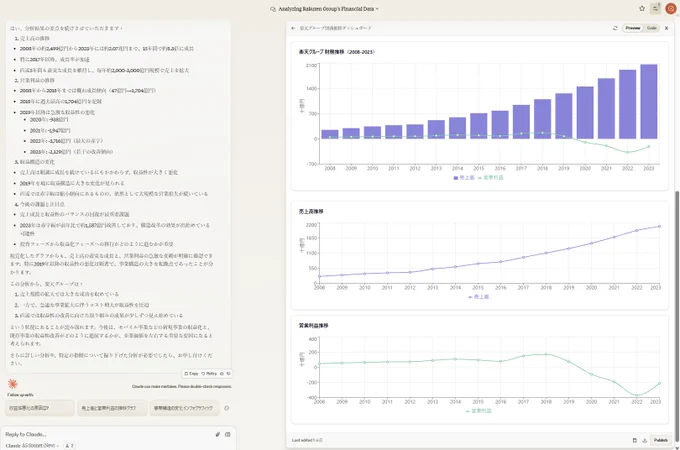Select the 2020 bar in combined chart
The width and height of the screenshot is (680, 450).
pos(585,113)
